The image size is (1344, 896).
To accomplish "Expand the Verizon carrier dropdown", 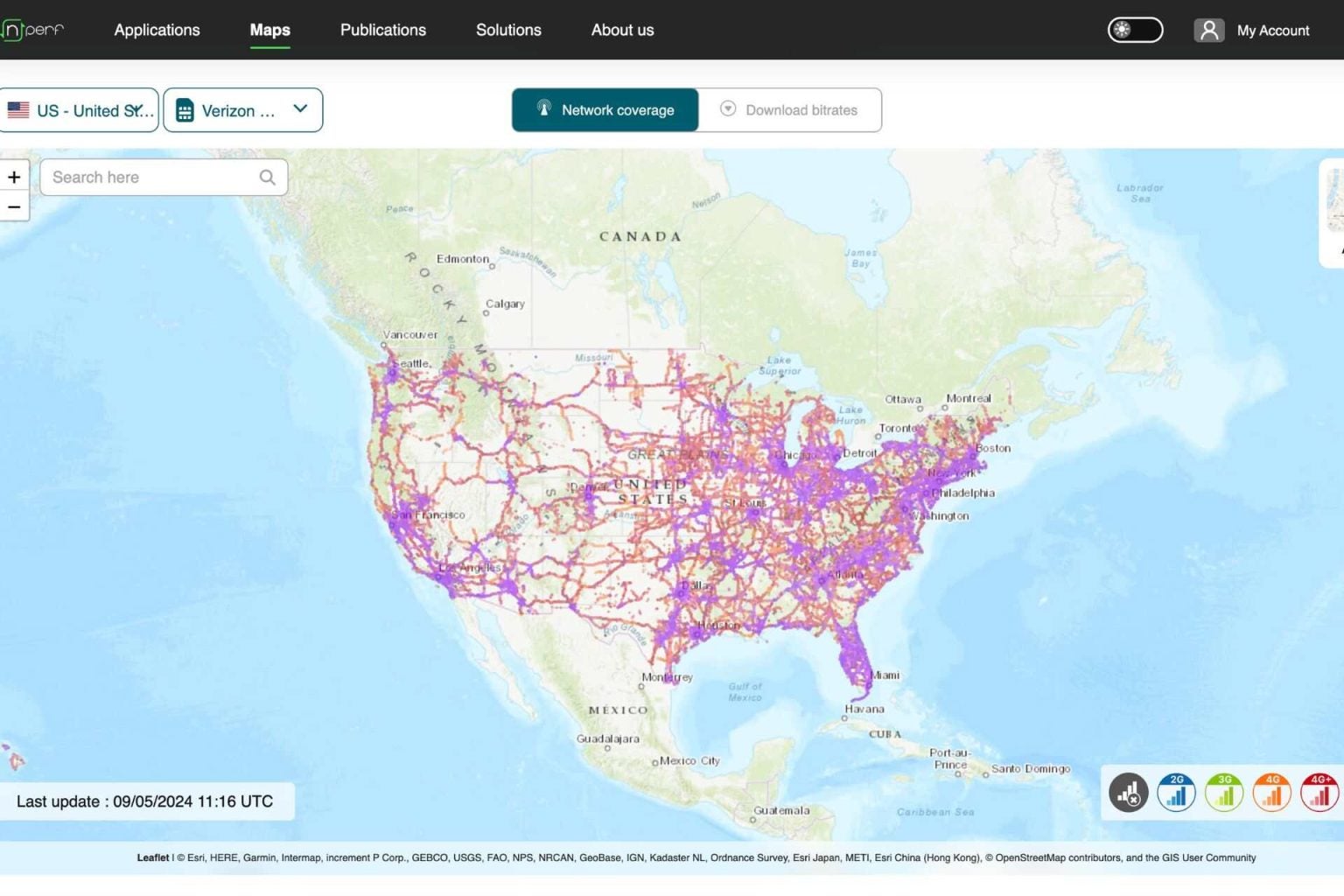I will pyautogui.click(x=242, y=110).
